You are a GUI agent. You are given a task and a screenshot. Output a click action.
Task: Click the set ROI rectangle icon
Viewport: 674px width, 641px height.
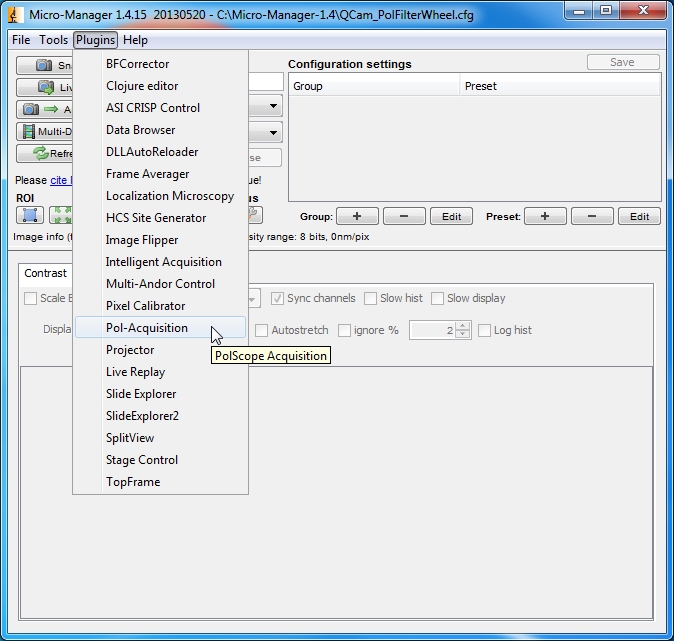(30, 215)
